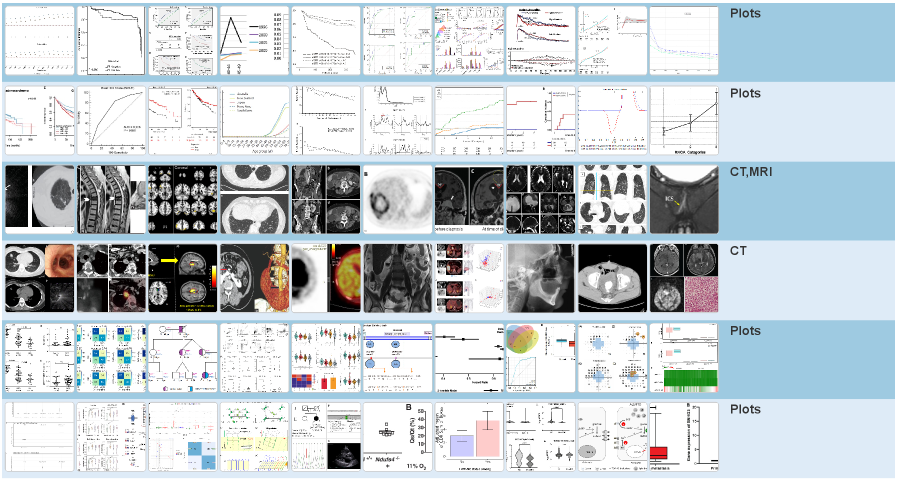897x480 pixels.
Task: Open the forest plot thumbnail
Action: coord(469,357)
